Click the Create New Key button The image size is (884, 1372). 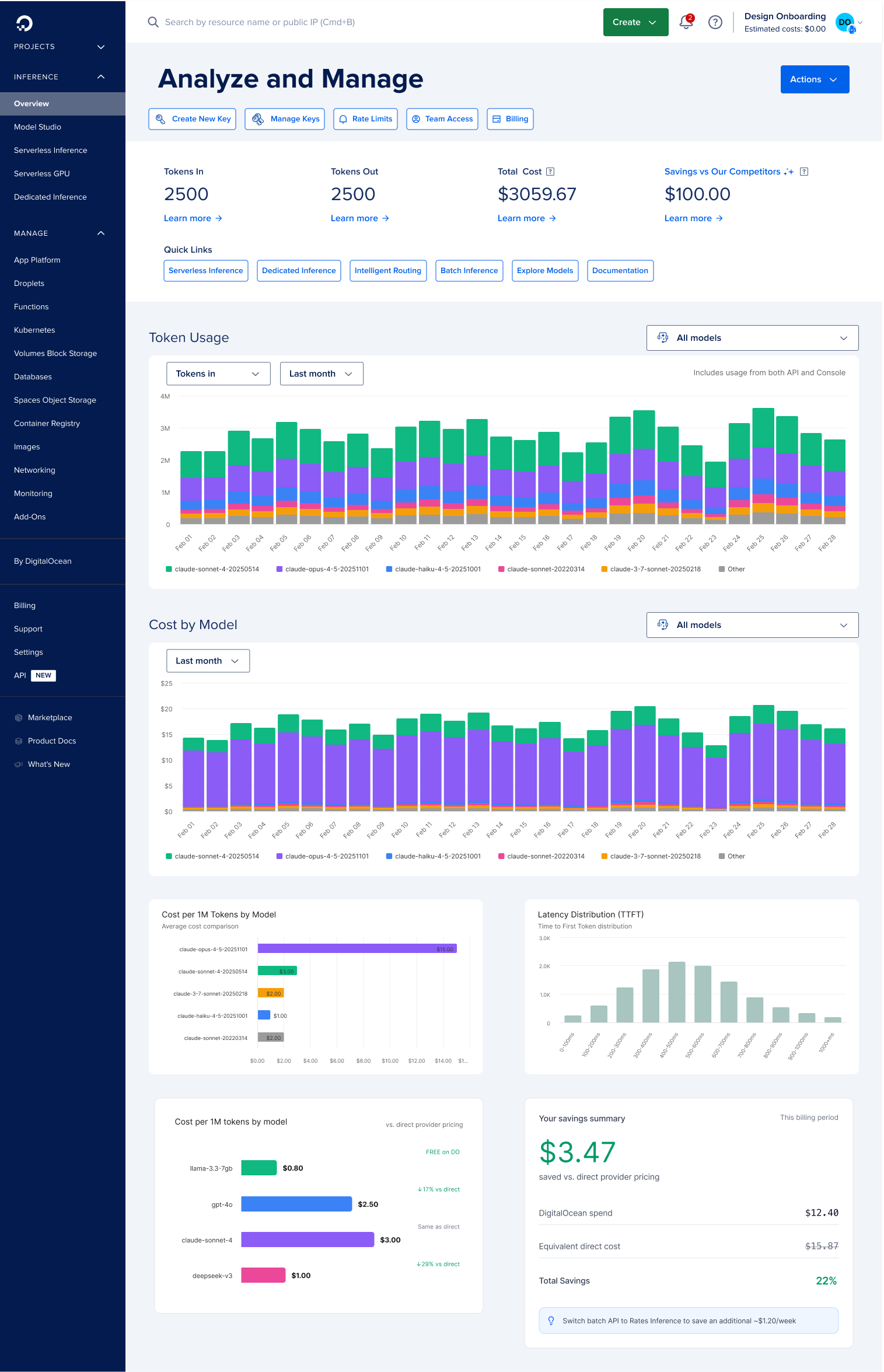[x=192, y=119]
